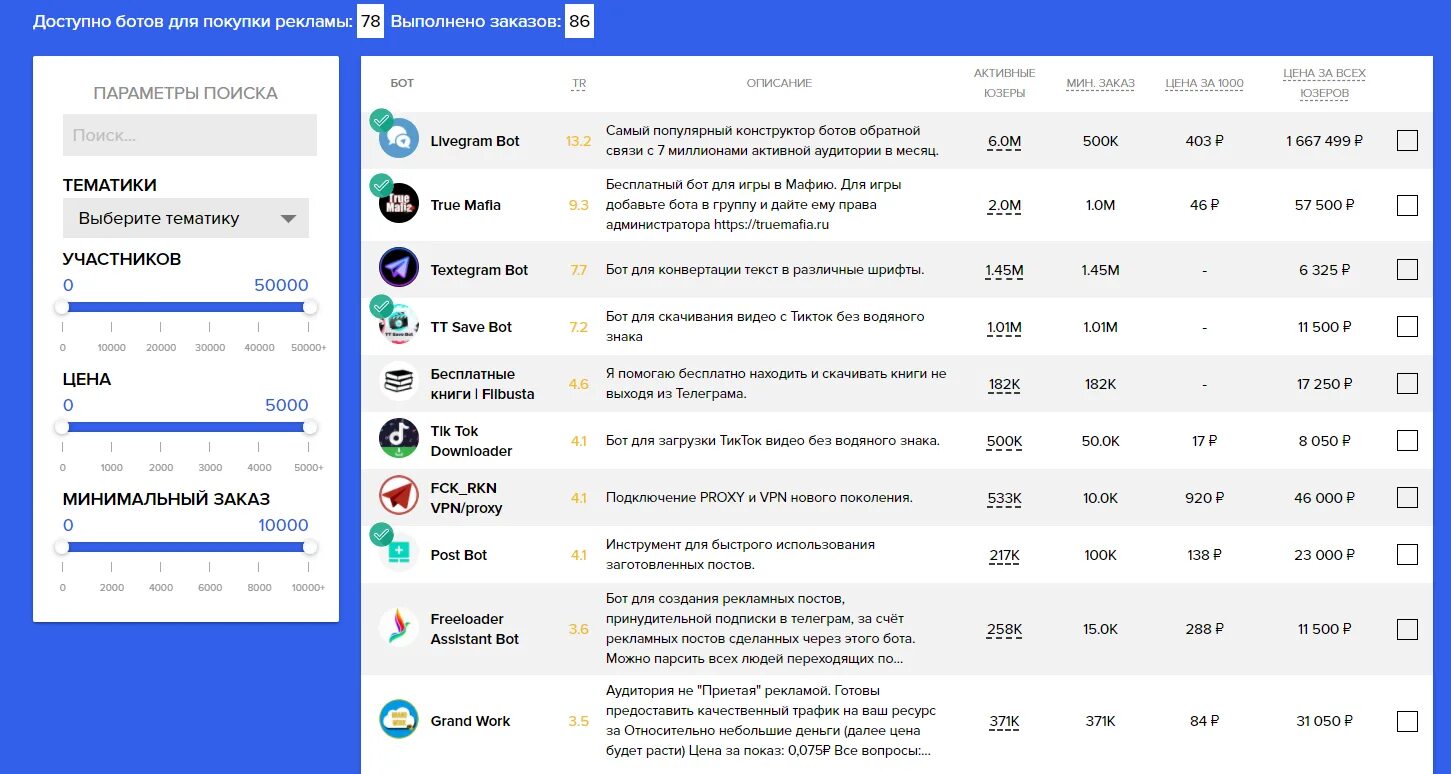Screen dimensions: 1451x774
Task: Click the Цена slider left handle
Action: [62, 427]
